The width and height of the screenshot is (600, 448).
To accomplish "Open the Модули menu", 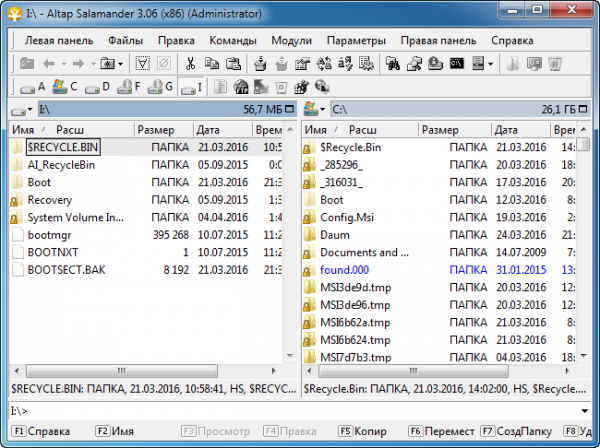I will tap(292, 41).
